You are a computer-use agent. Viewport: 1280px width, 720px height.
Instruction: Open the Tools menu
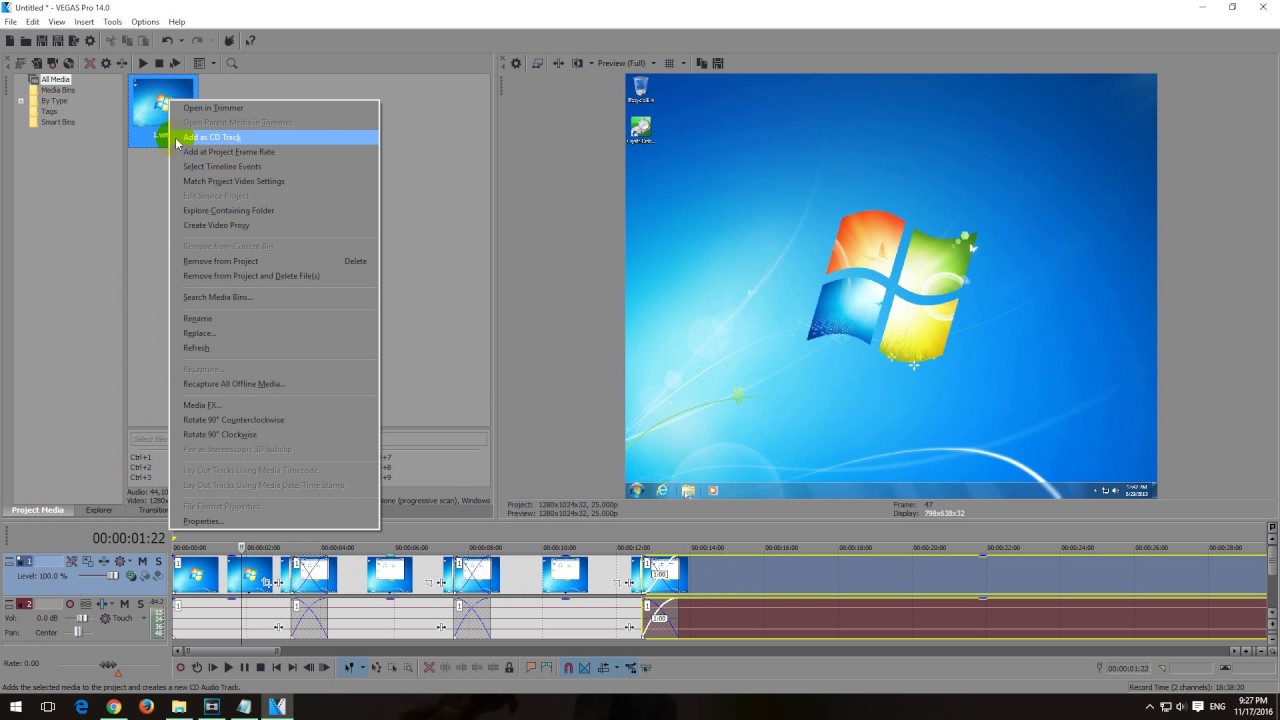pos(112,22)
